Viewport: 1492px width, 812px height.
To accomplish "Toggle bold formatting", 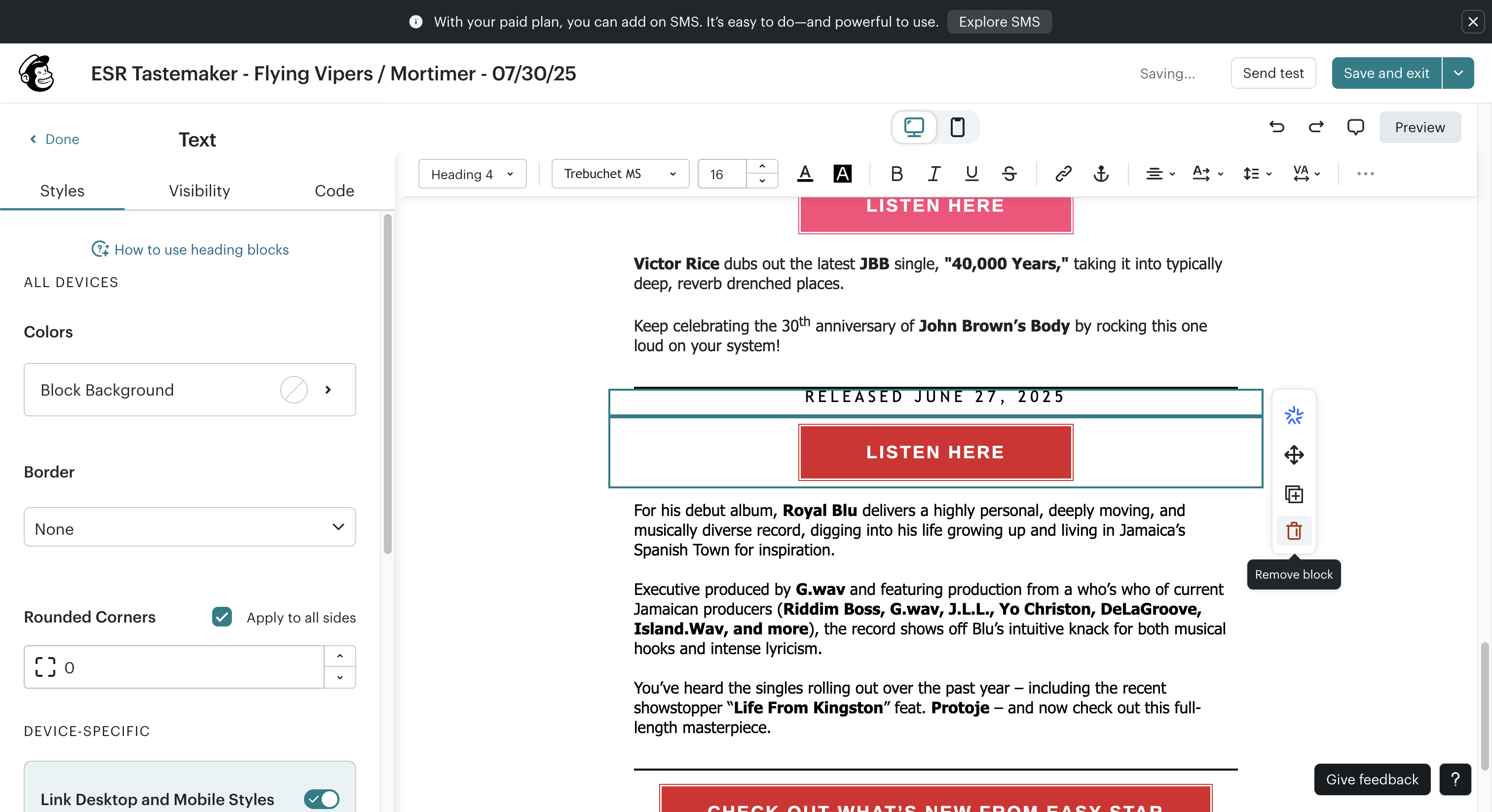I will [x=896, y=174].
